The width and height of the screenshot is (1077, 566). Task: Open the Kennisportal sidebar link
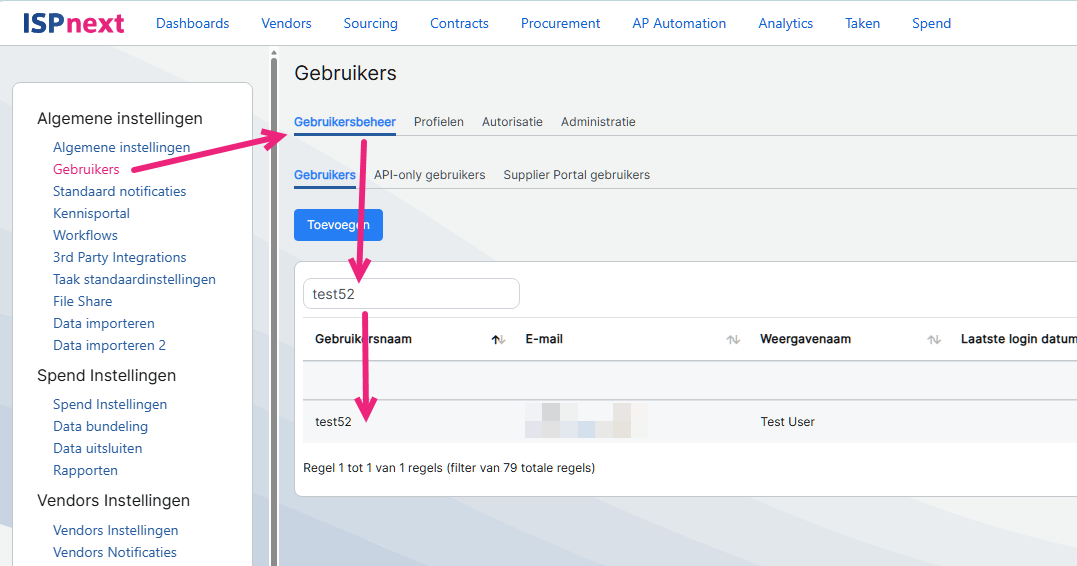91,213
